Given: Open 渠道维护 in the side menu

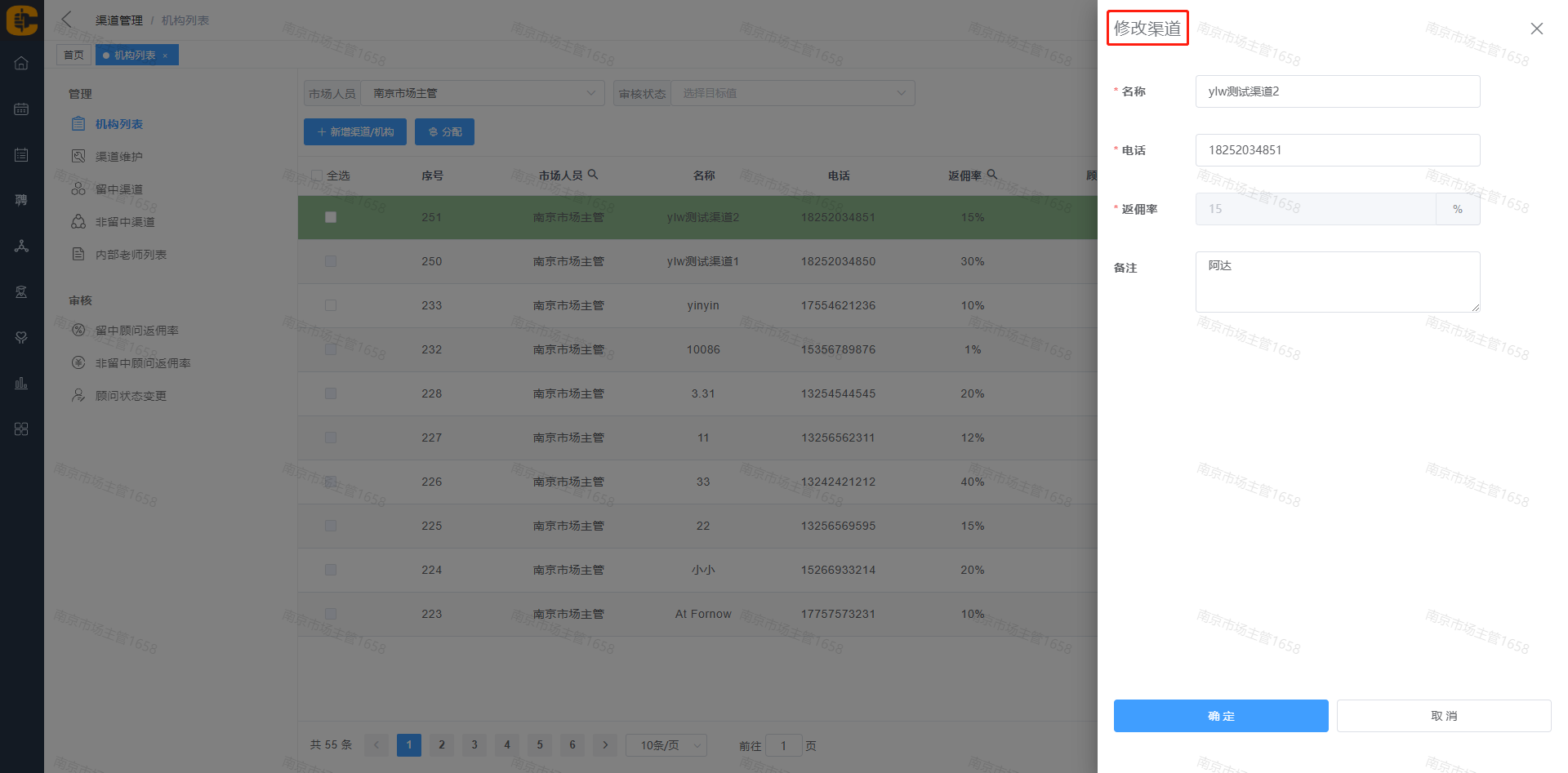Looking at the screenshot, I should click(118, 157).
